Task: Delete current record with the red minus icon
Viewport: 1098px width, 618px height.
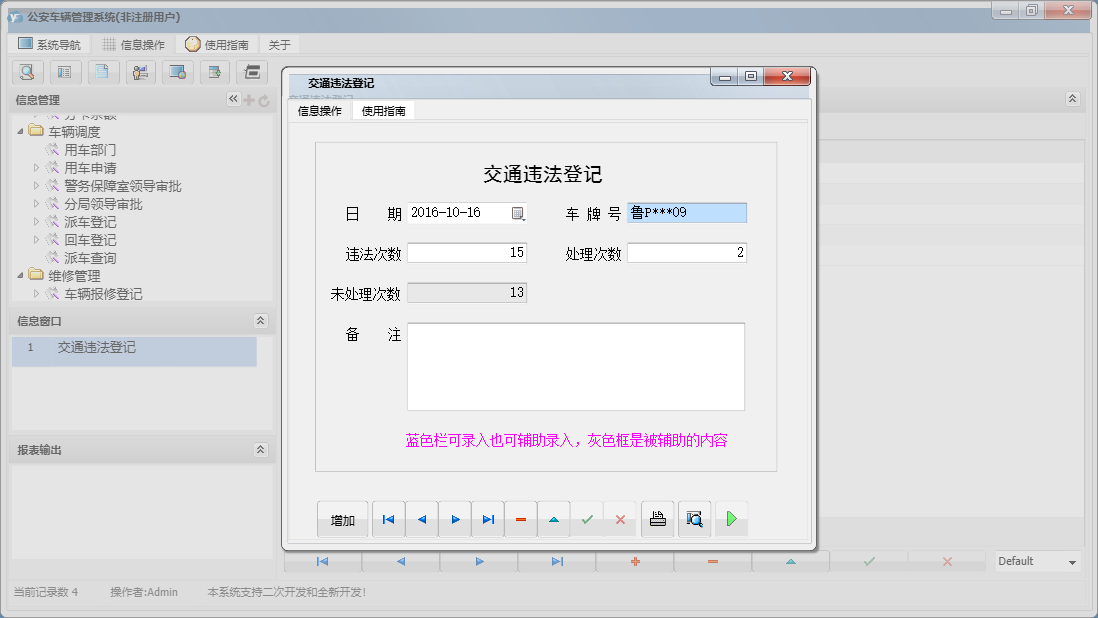Action: 521,519
